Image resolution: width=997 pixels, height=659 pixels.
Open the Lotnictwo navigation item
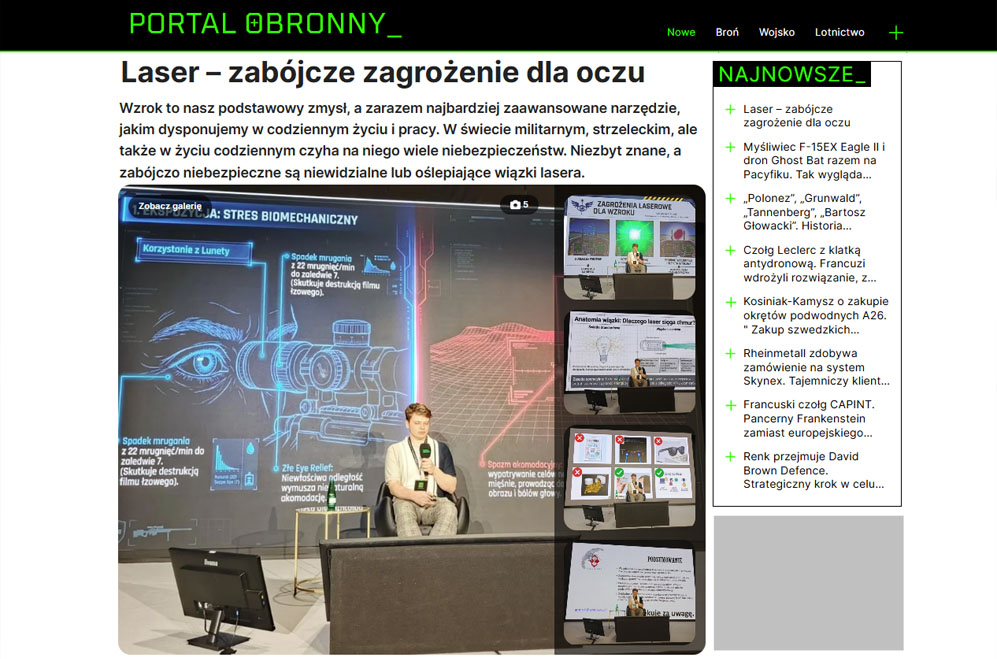tap(839, 32)
